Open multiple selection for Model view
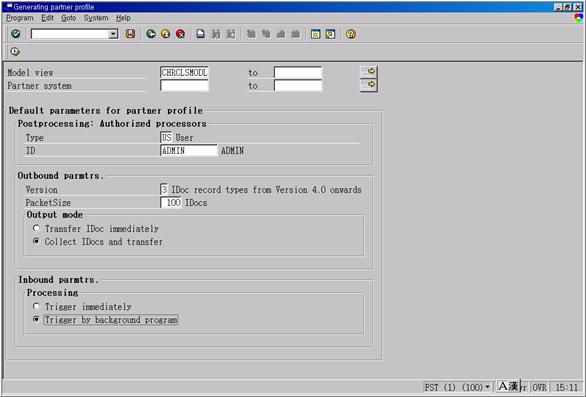Viewport: 586px width, 397px height. (x=369, y=72)
